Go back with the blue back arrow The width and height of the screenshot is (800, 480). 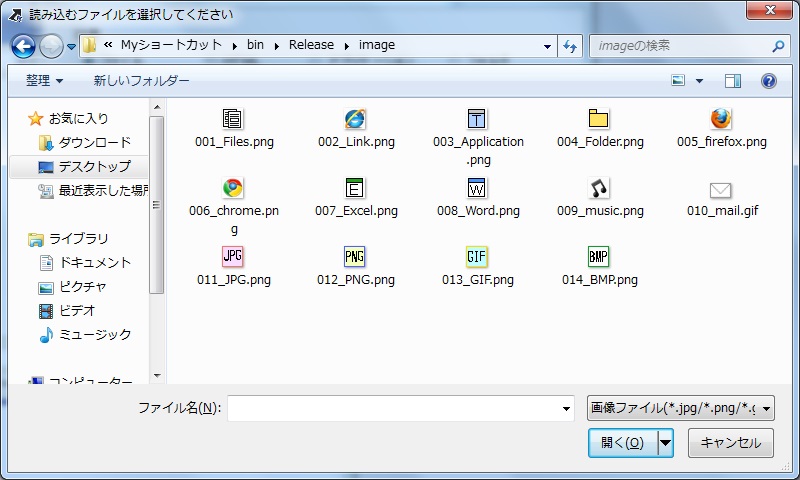tap(23, 46)
